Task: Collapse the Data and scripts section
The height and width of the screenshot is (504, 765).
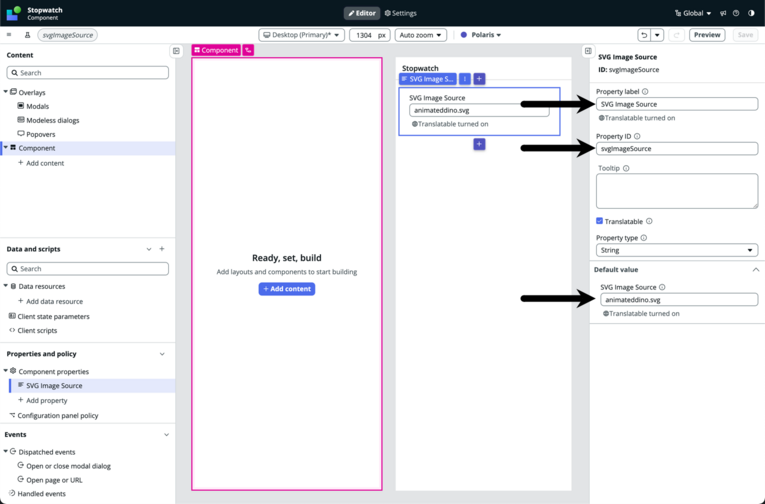Action: point(149,249)
